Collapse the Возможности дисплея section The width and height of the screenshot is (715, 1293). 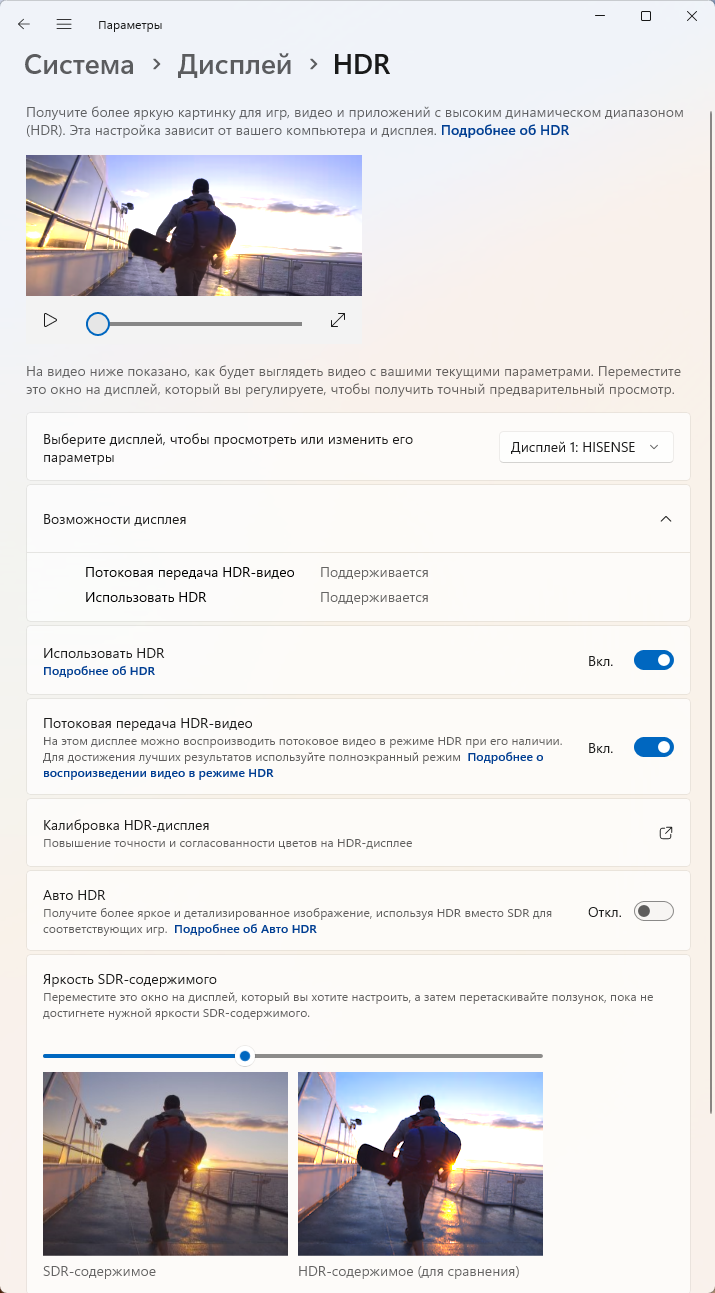click(x=666, y=519)
